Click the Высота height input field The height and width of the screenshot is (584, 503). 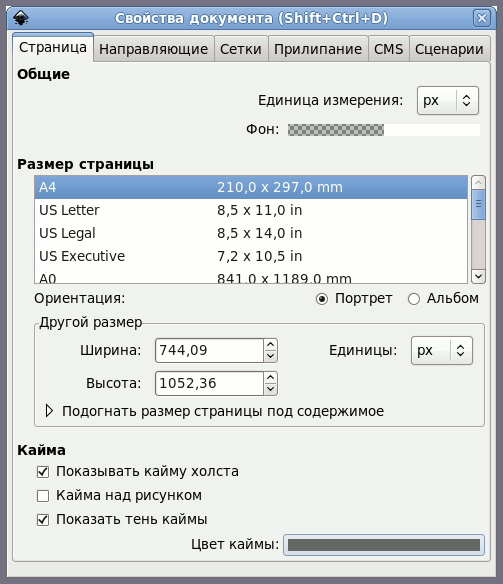pos(209,383)
